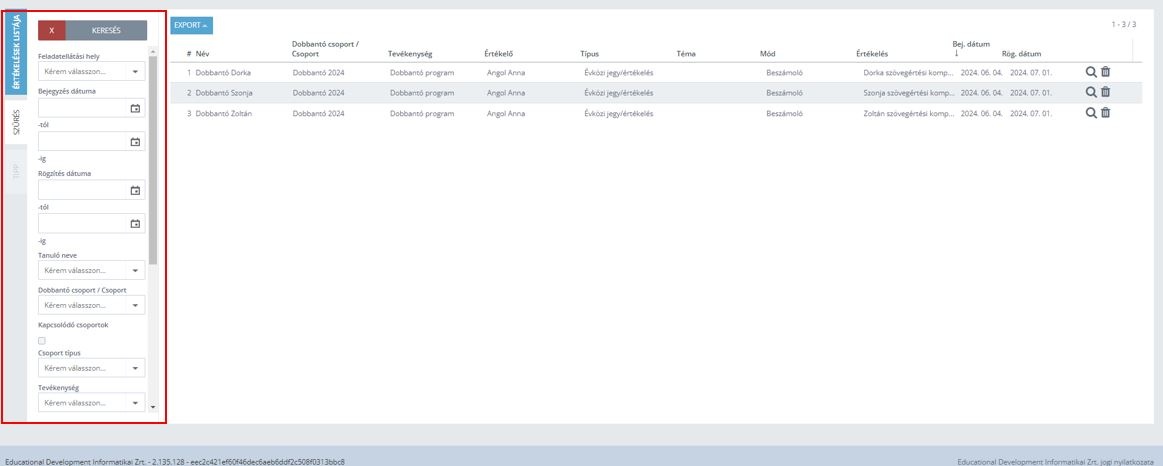The image size is (1163, 466).
Task: Click "Zoltán szövegértési komp..." evaluation cell
Action: click(x=909, y=113)
